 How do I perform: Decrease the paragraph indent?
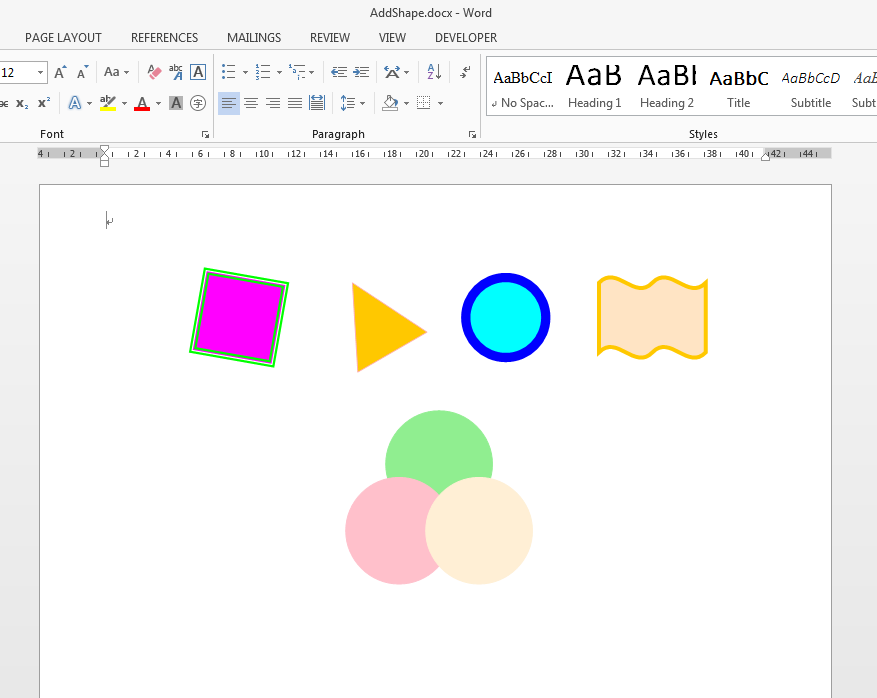(x=338, y=72)
